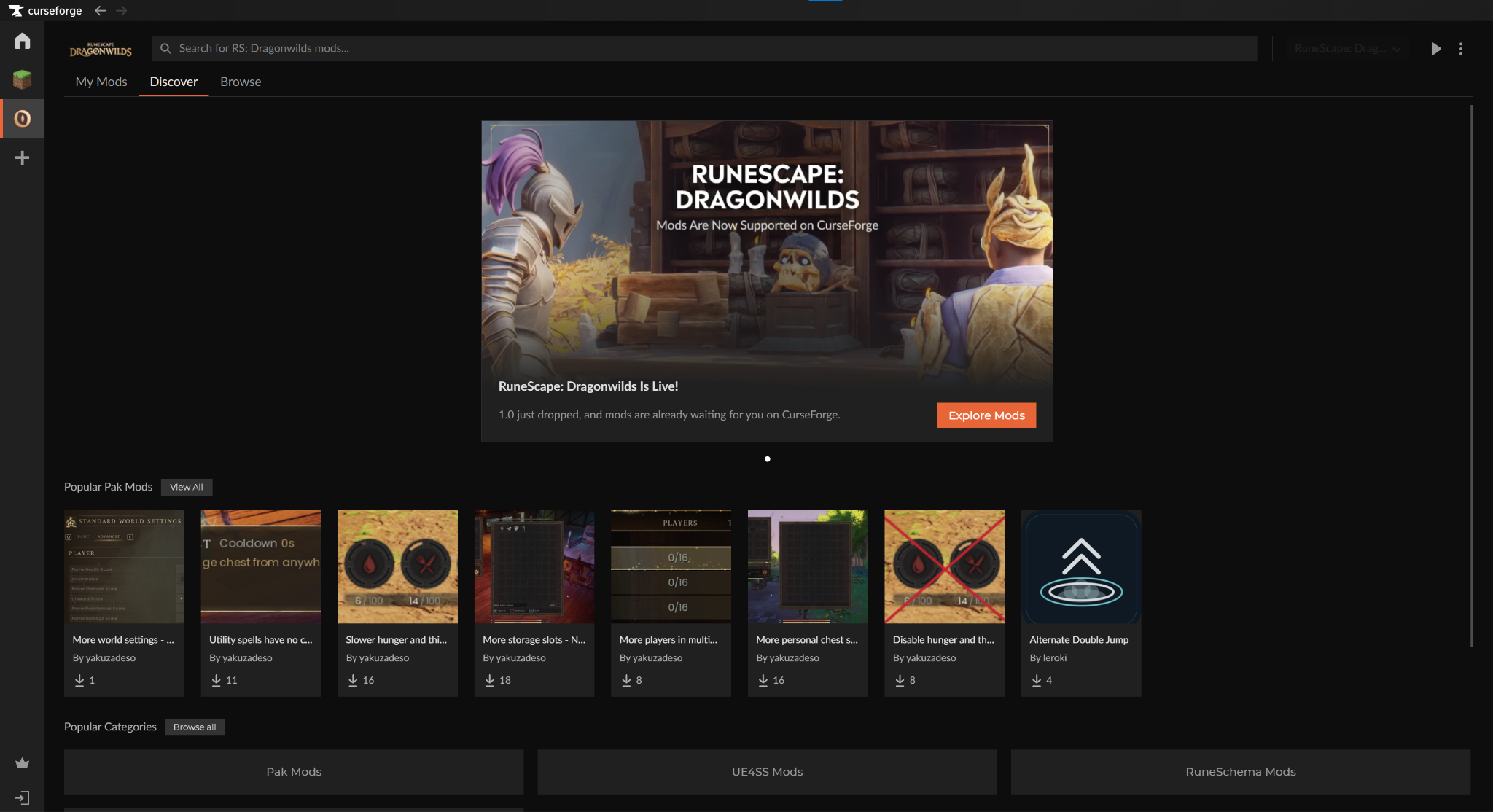
Task: Click the sign-in door icon
Action: [x=22, y=798]
